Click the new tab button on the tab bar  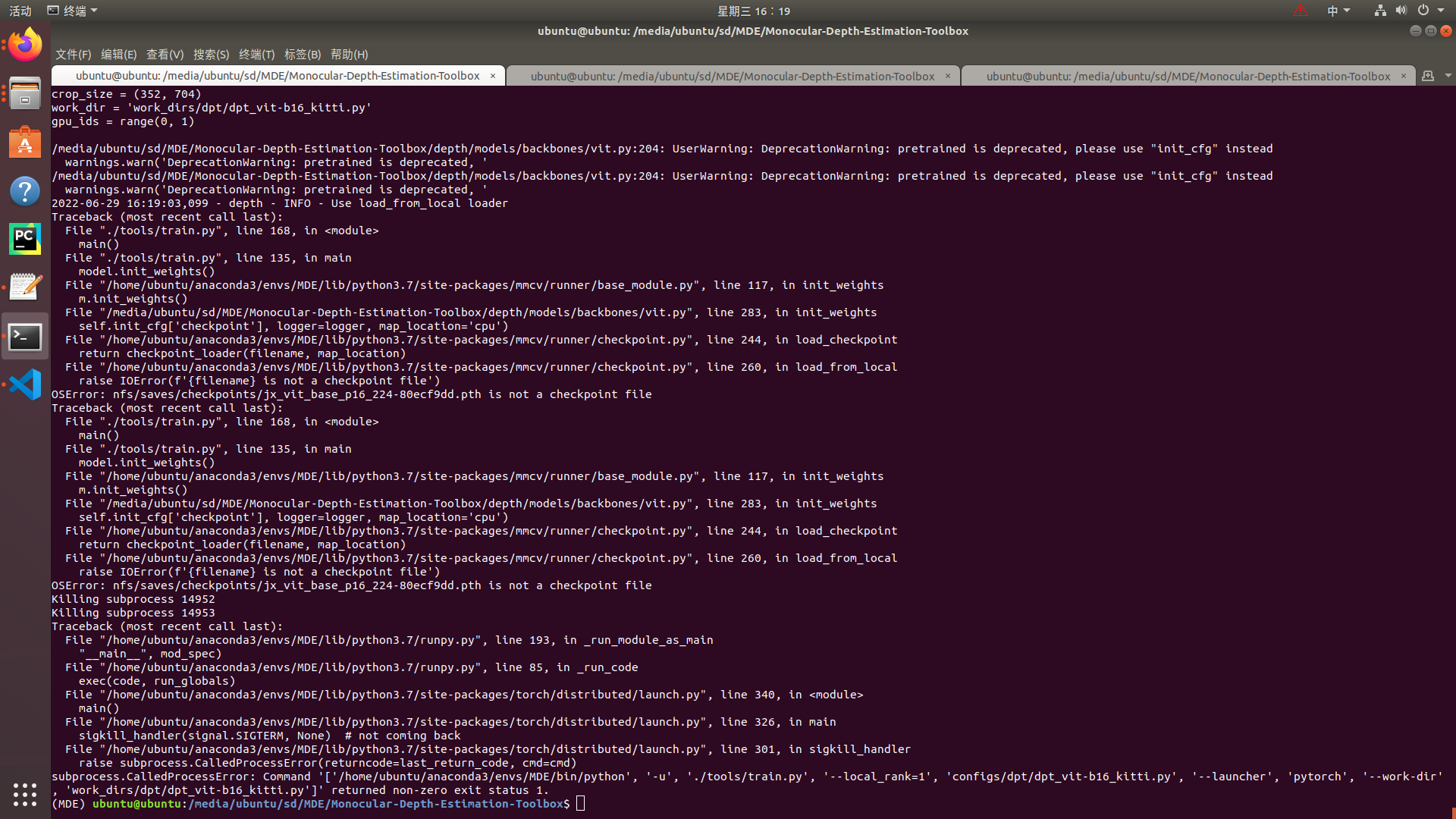click(x=1429, y=76)
